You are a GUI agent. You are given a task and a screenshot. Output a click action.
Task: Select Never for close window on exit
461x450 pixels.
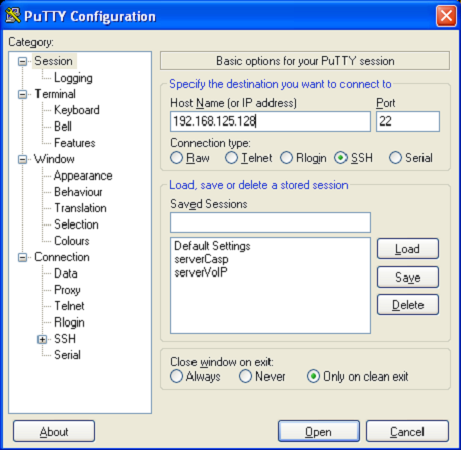coord(245,376)
